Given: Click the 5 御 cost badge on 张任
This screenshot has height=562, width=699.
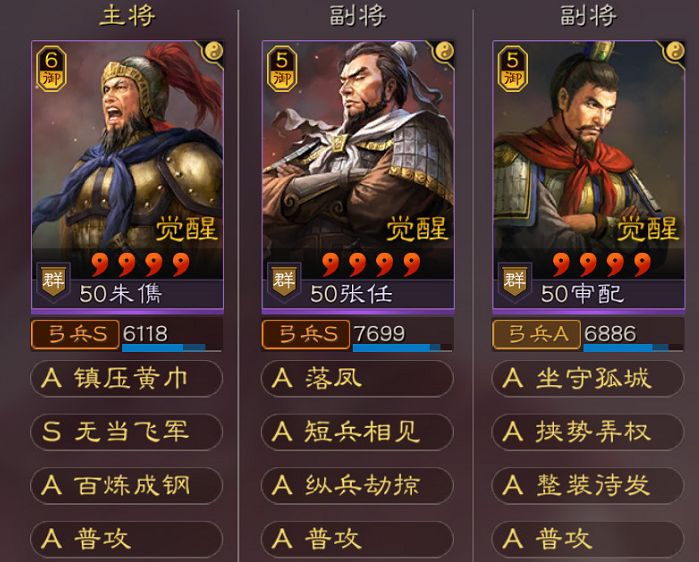Looking at the screenshot, I should [x=282, y=68].
